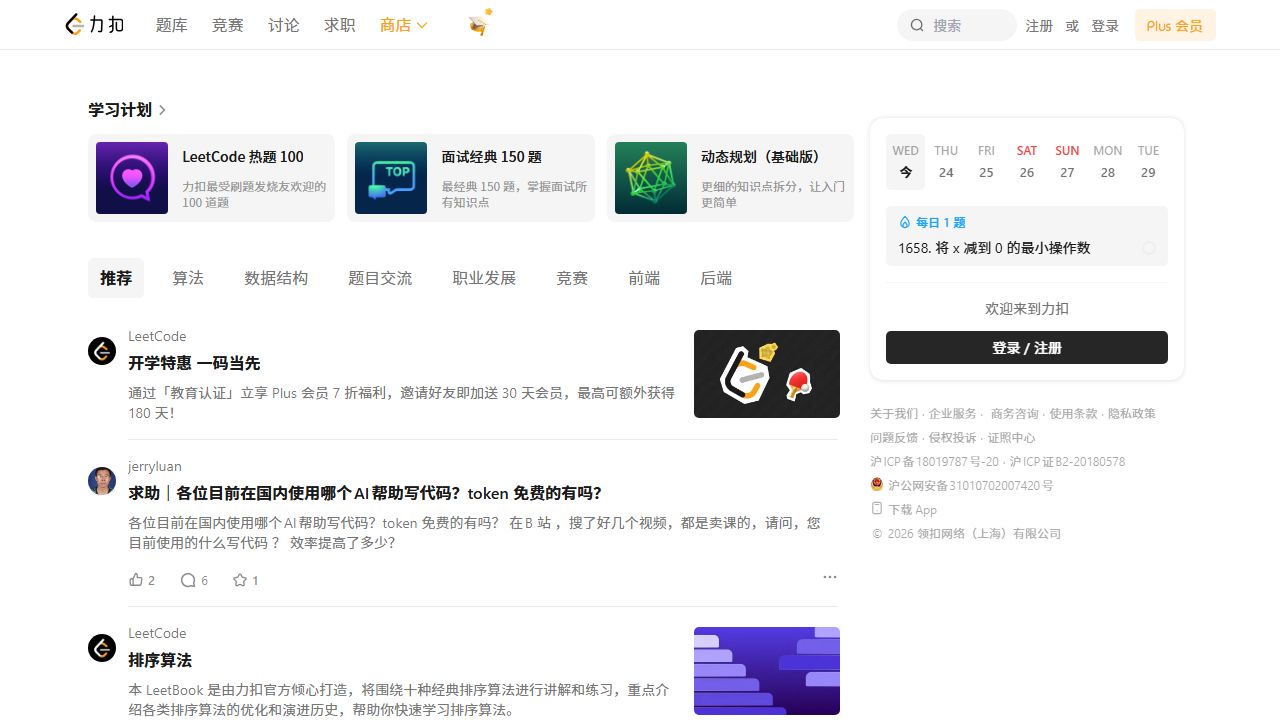The height and width of the screenshot is (720, 1280).
Task: Click the like icon on jerryluan's post
Action: [136, 580]
